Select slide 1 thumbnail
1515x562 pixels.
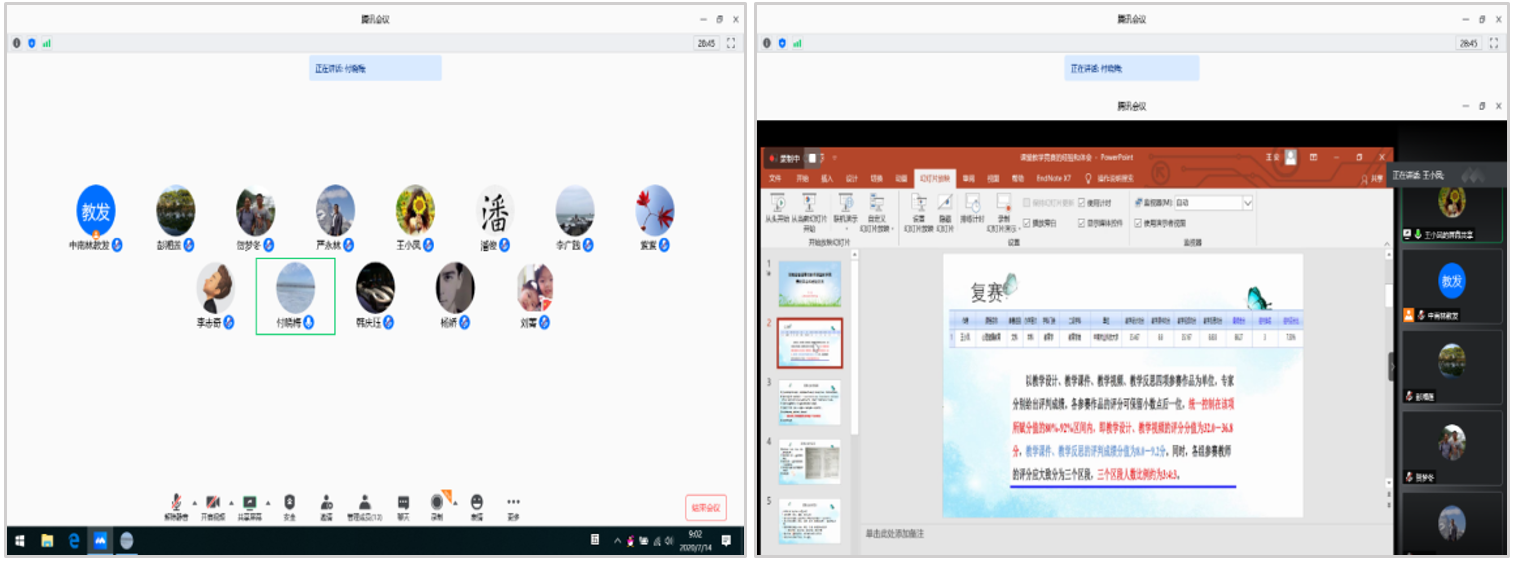coord(809,282)
